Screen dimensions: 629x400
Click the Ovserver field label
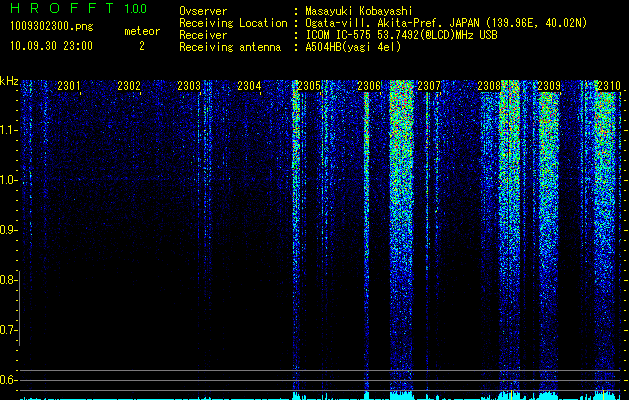click(203, 11)
